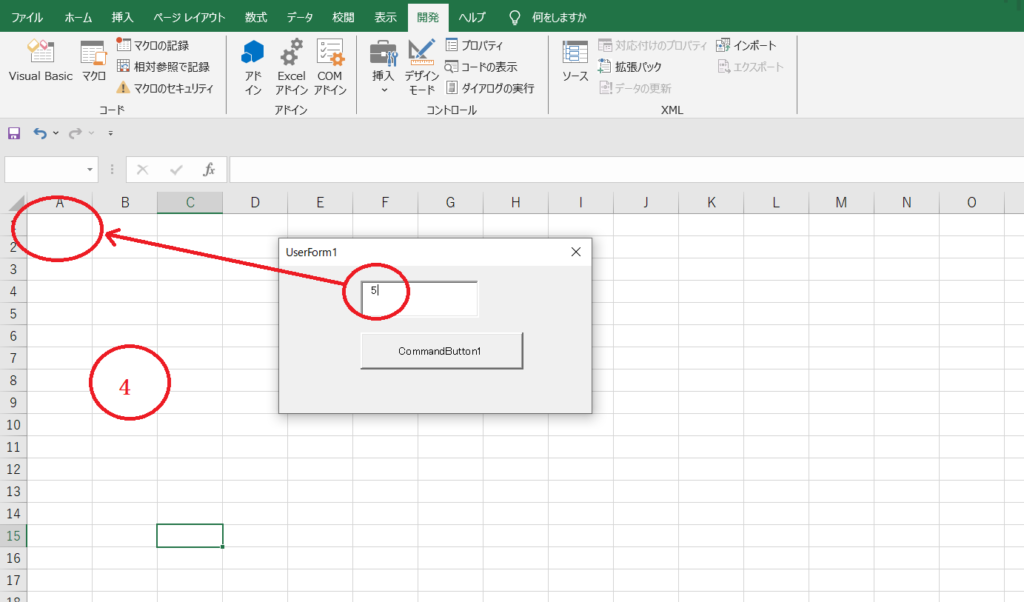
Task: Open the redo history dropdown
Action: point(91,133)
